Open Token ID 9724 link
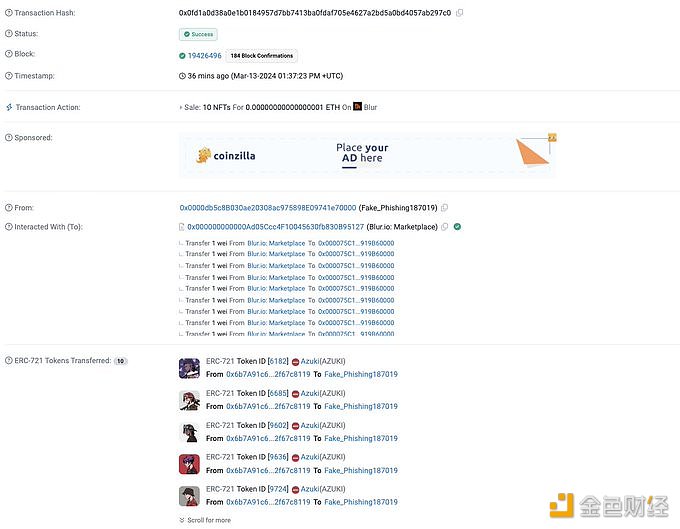680x529 pixels. pos(278,489)
